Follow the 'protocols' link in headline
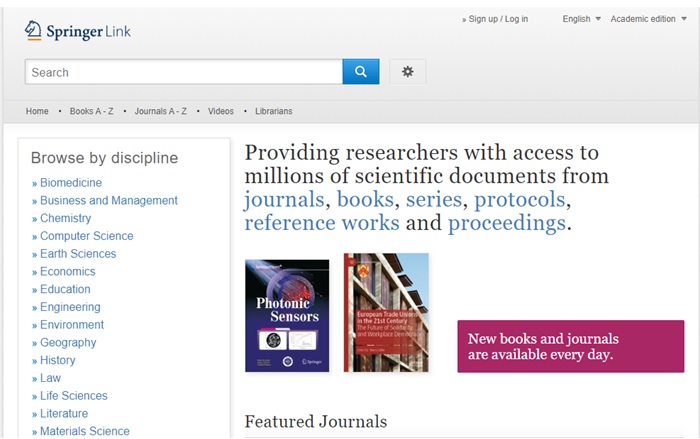This screenshot has height=439, width=700. point(520,200)
